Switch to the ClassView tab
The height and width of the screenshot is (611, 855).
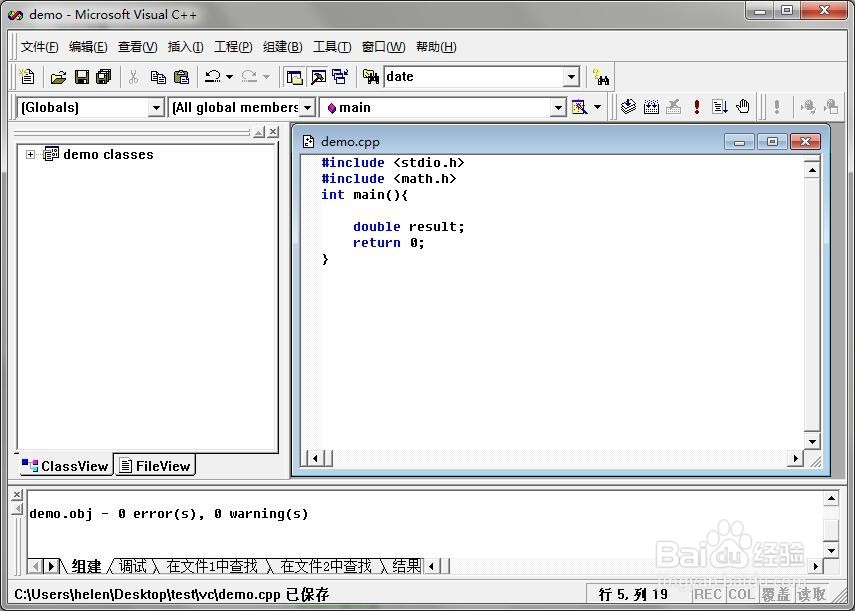pyautogui.click(x=65, y=466)
